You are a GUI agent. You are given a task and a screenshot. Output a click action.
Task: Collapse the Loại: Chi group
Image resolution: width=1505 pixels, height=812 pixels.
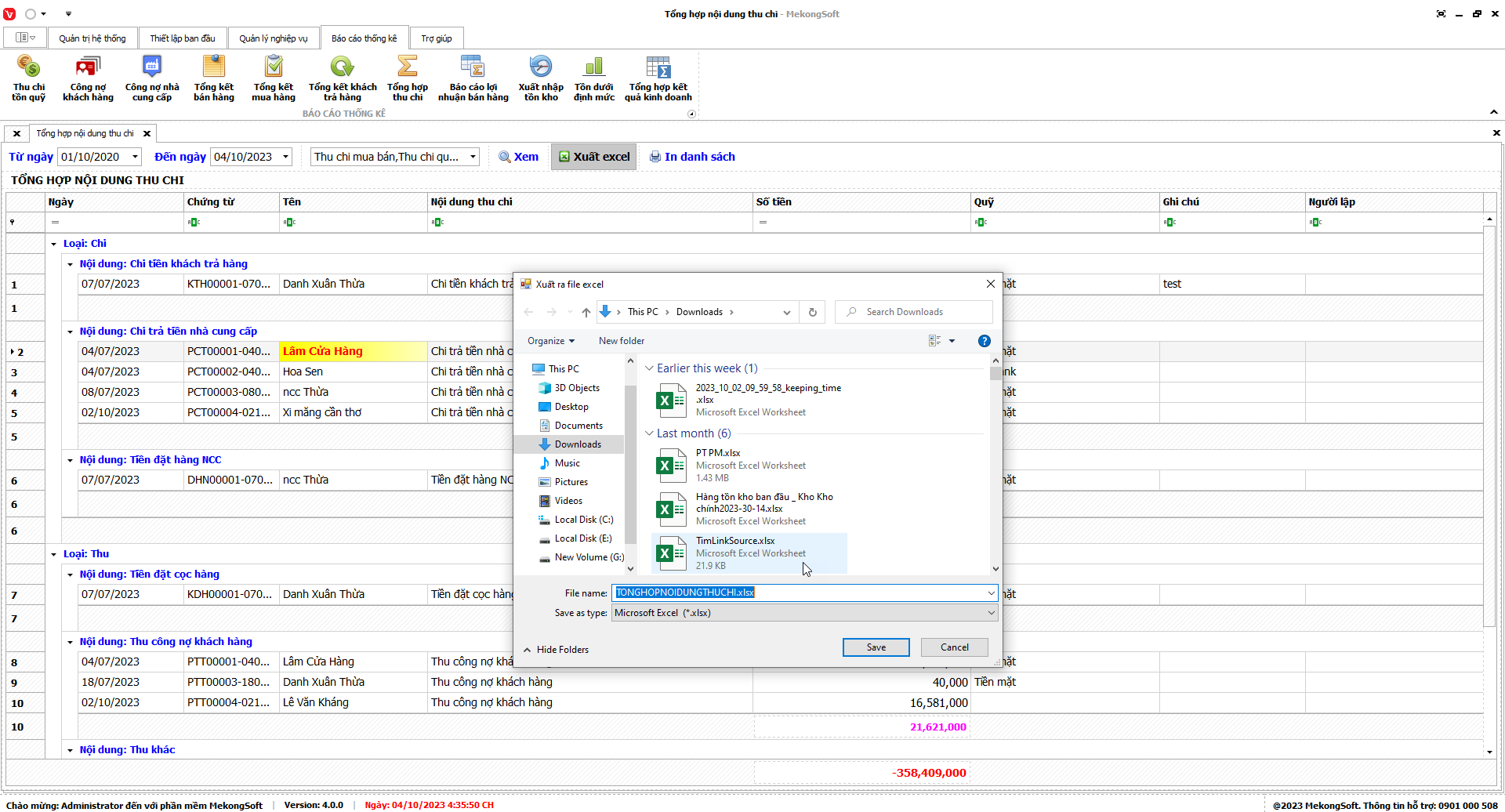coord(54,244)
